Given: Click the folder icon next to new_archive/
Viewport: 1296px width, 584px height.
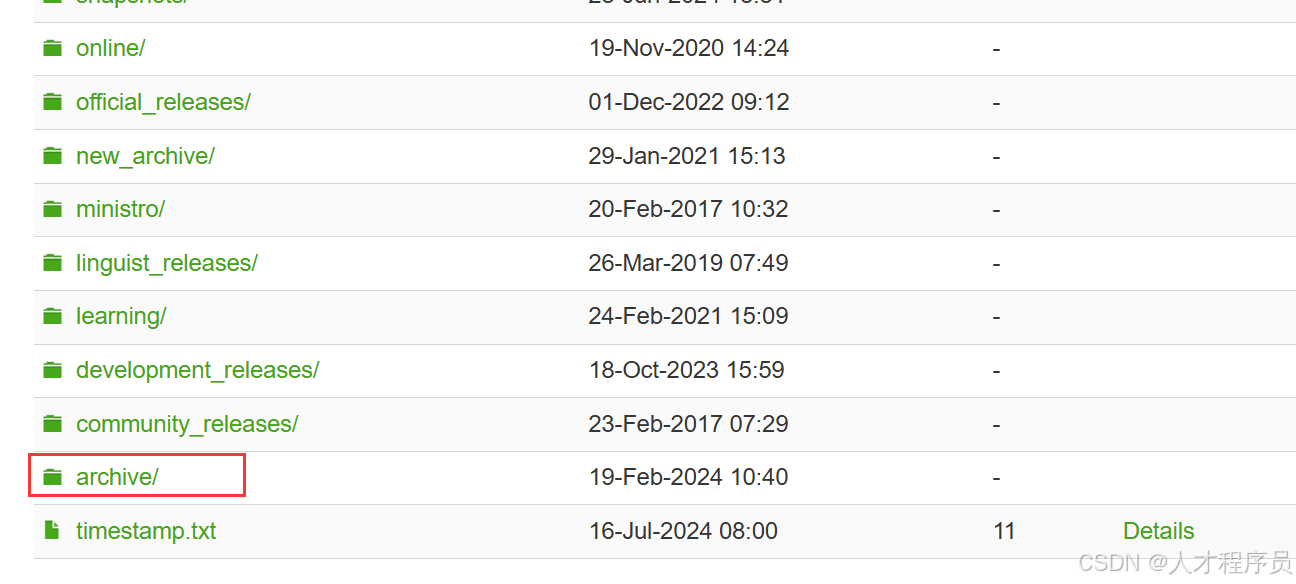Looking at the screenshot, I should [x=52, y=156].
